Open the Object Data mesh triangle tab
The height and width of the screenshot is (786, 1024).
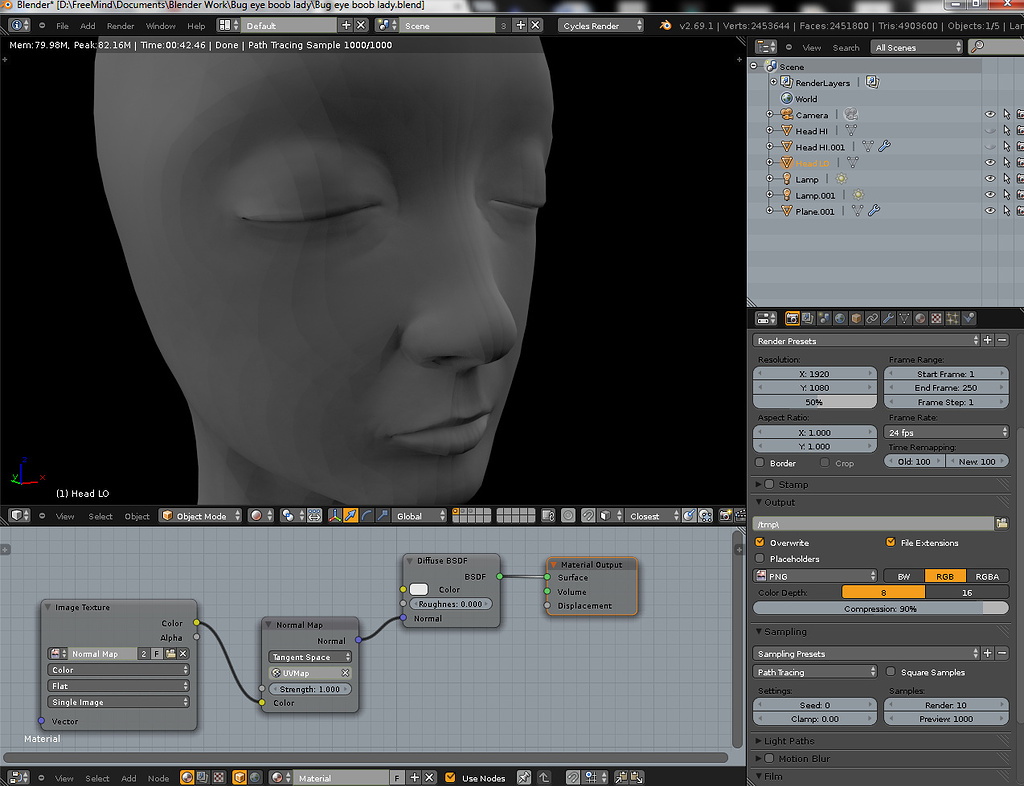coord(904,319)
